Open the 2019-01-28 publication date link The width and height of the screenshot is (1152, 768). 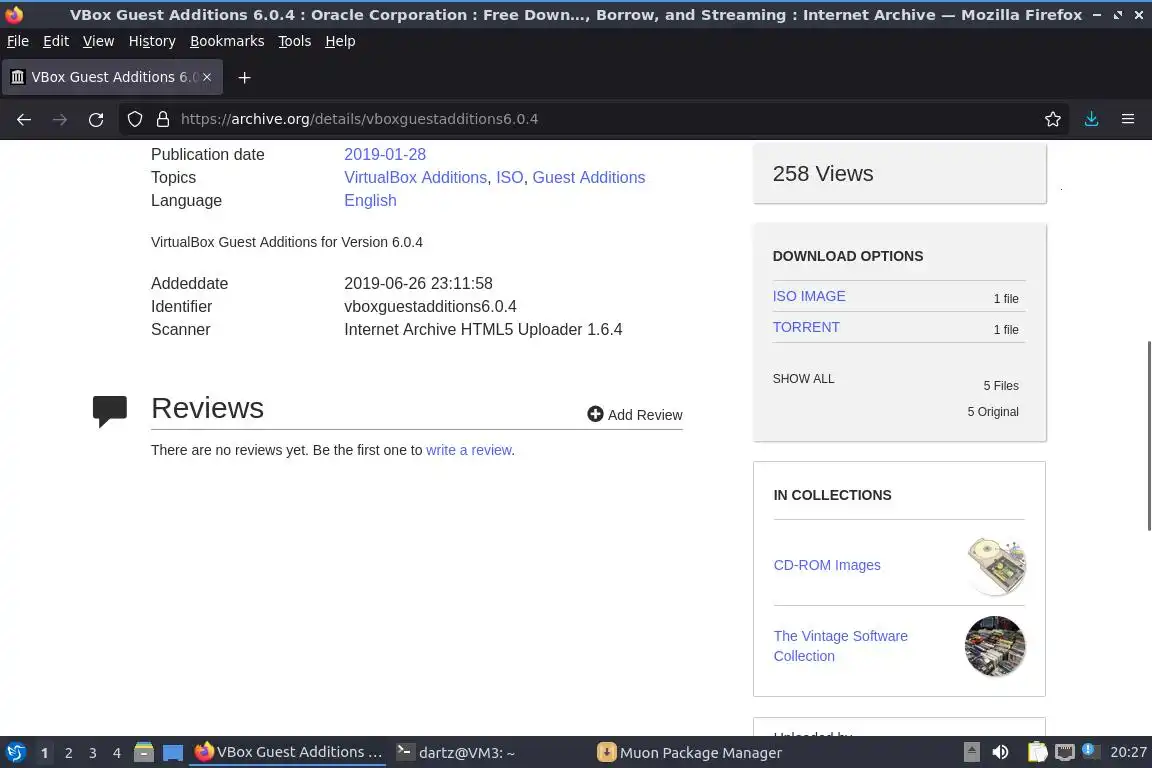pos(385,154)
